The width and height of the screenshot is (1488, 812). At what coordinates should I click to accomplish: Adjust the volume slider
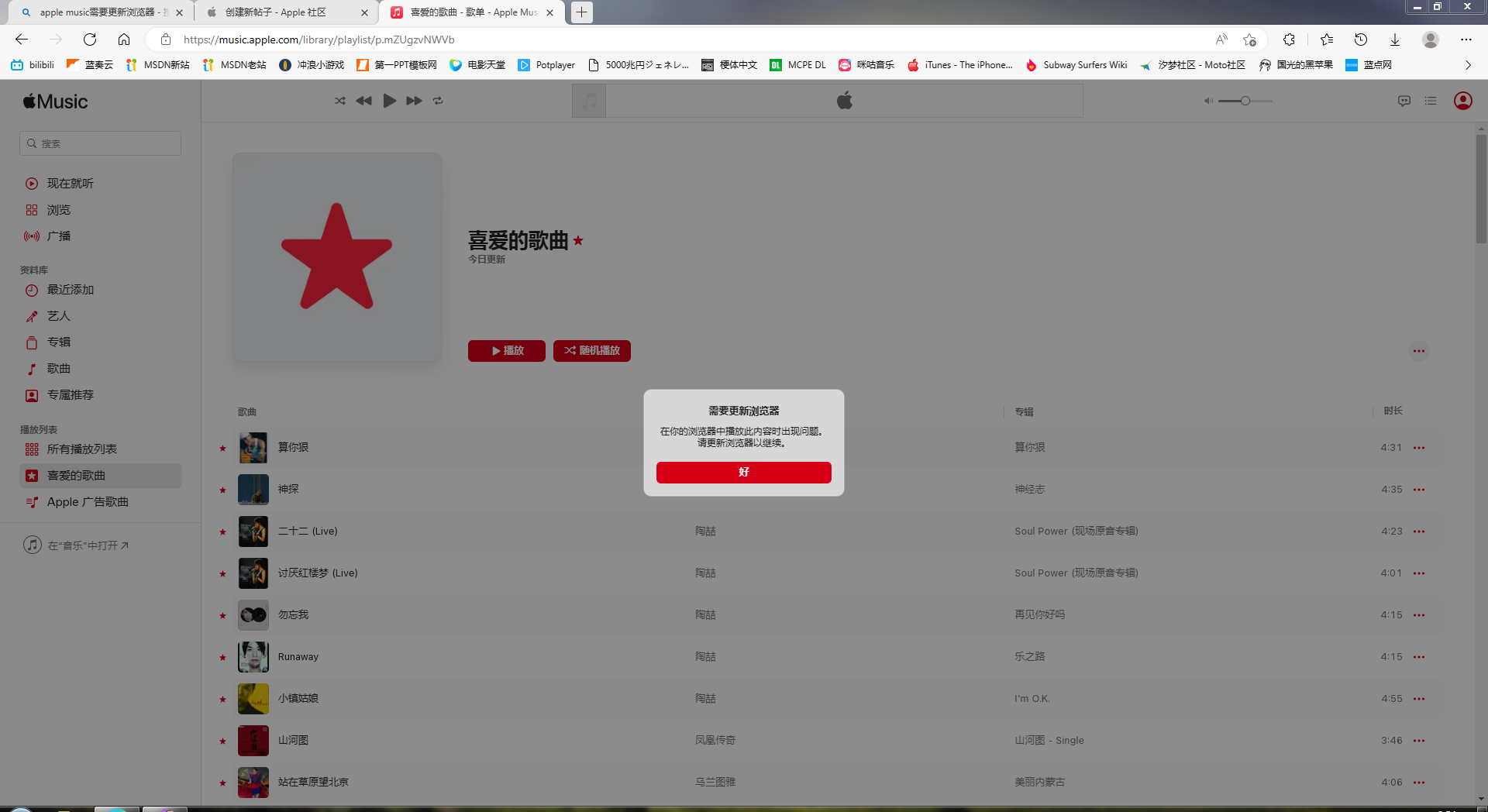click(x=1245, y=101)
